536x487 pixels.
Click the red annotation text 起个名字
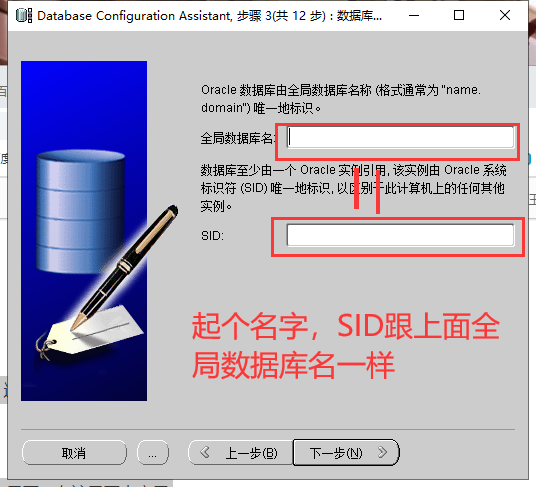250,326
